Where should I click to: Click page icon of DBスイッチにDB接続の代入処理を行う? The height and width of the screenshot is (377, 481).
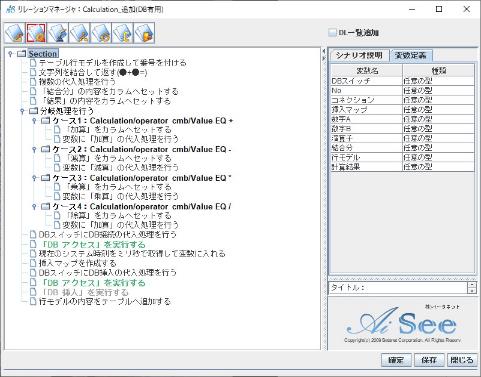33,235
